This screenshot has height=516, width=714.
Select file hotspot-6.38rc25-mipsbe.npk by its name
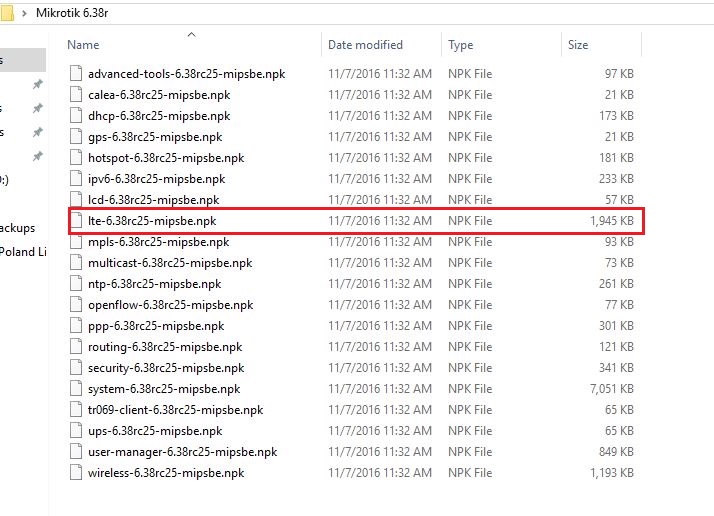pyautogui.click(x=166, y=158)
